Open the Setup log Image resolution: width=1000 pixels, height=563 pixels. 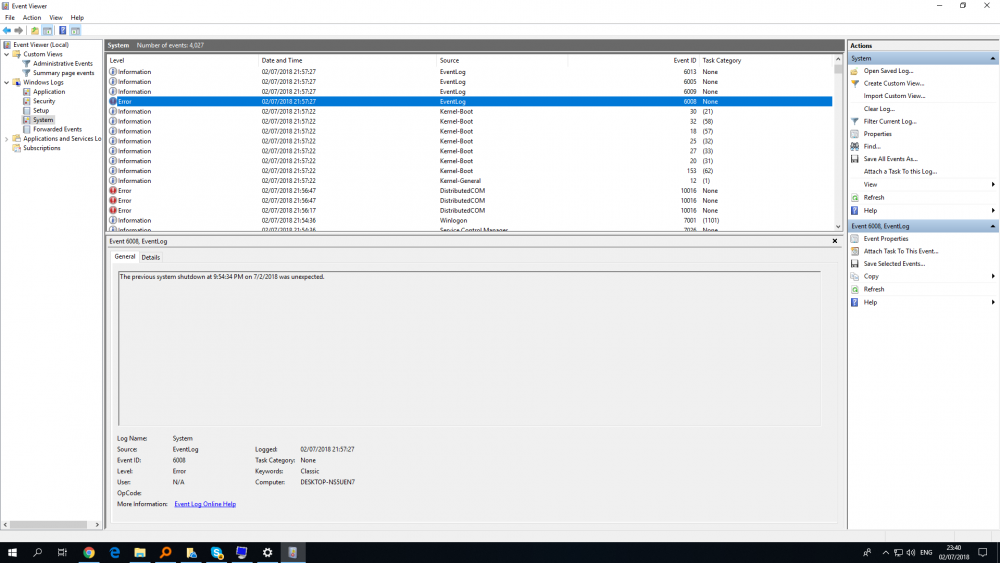coord(41,110)
